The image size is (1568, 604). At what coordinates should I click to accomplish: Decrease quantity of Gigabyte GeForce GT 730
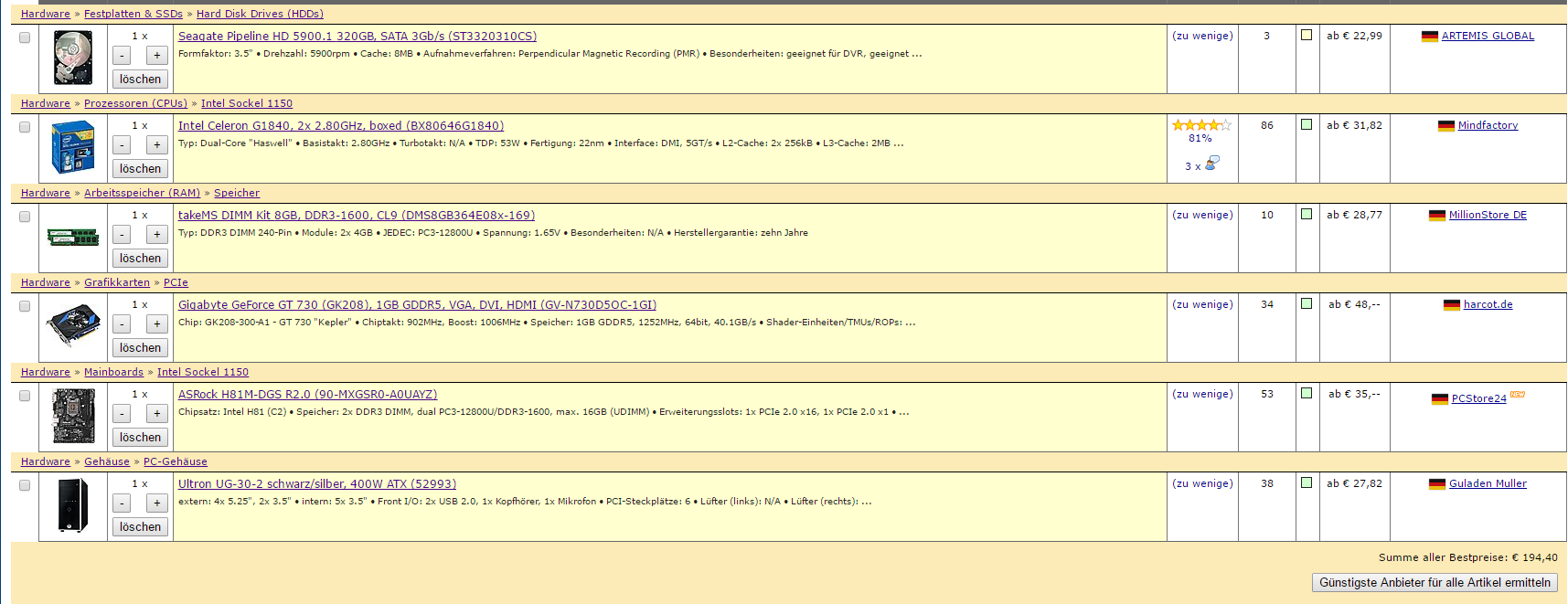coord(123,324)
